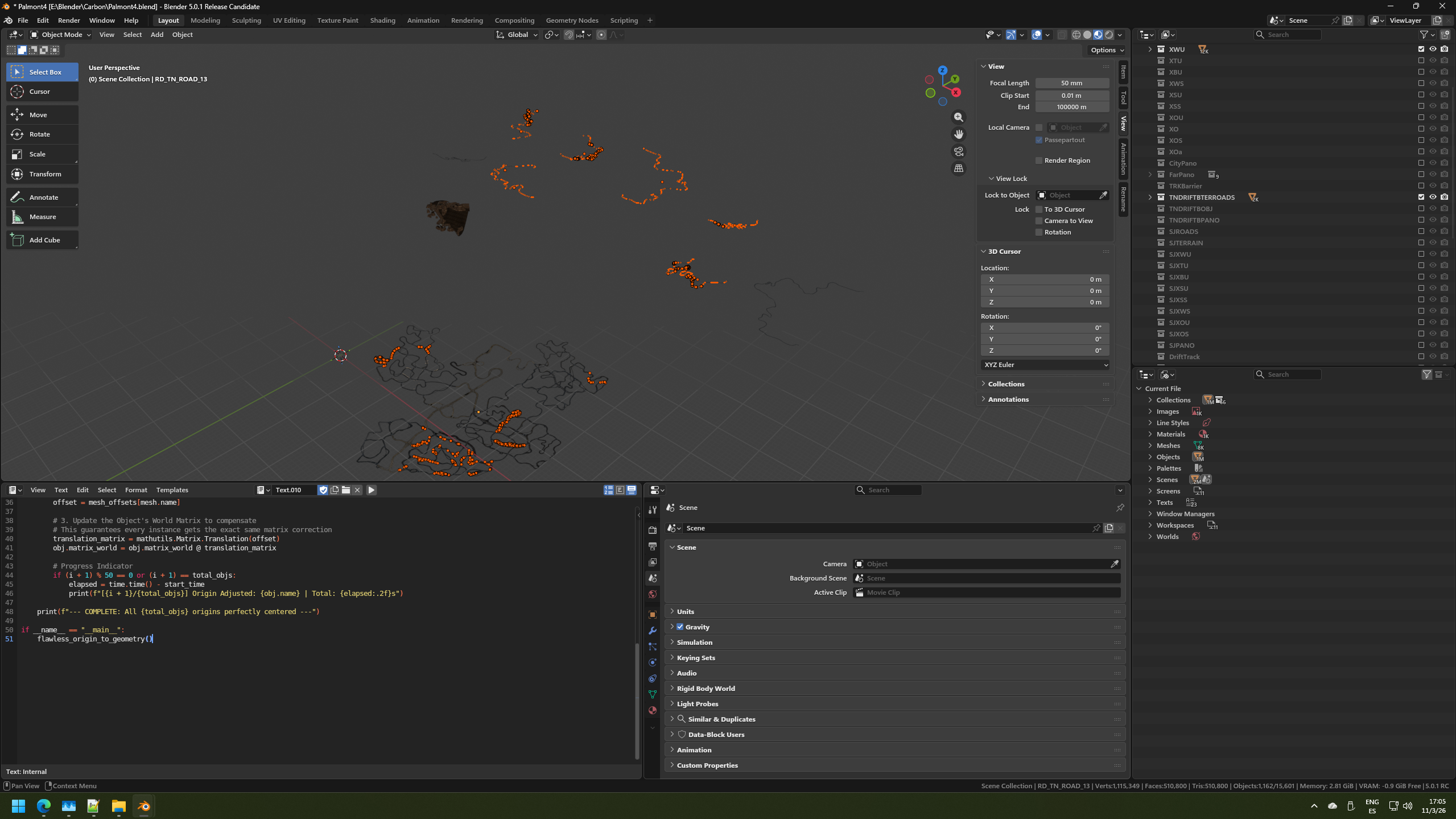This screenshot has width=1456, height=819.
Task: Expand the FarPano collection
Action: coord(1150,175)
